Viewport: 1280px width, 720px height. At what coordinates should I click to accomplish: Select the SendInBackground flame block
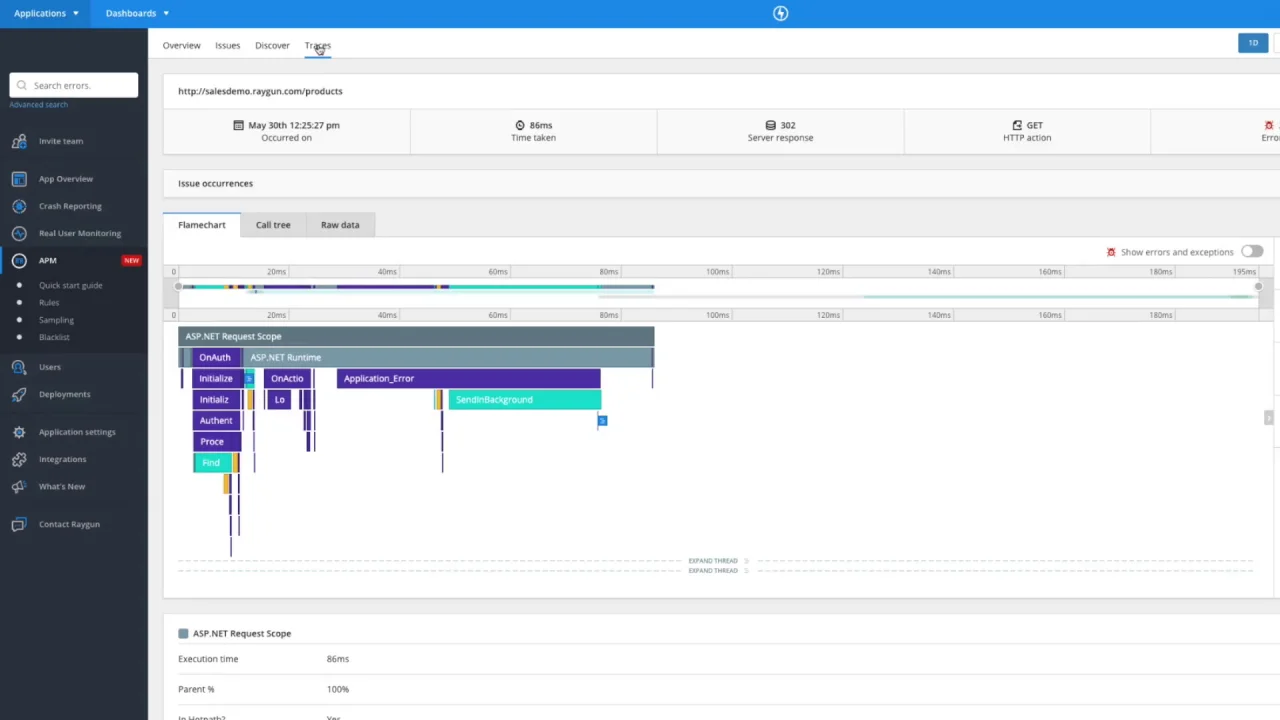(524, 399)
